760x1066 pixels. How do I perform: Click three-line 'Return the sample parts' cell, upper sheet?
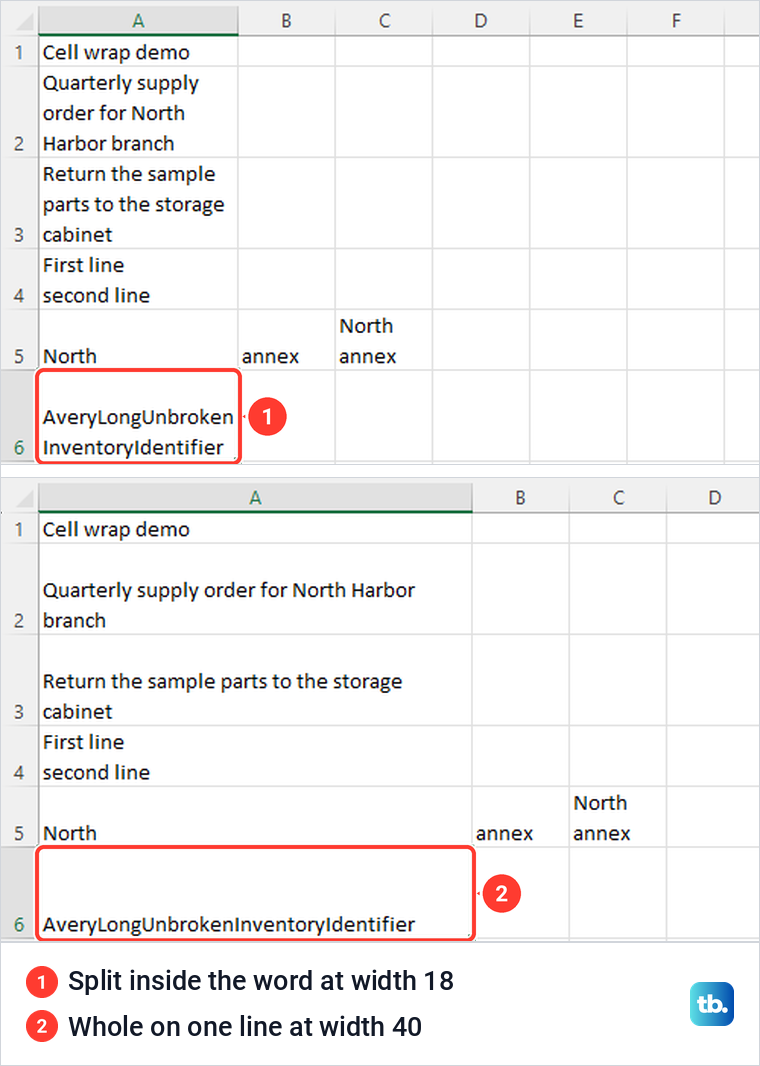click(x=139, y=203)
